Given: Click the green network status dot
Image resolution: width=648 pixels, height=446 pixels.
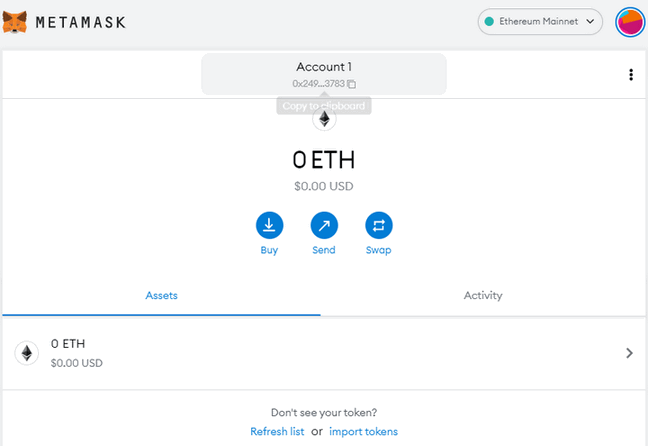Looking at the screenshot, I should pyautogui.click(x=489, y=21).
